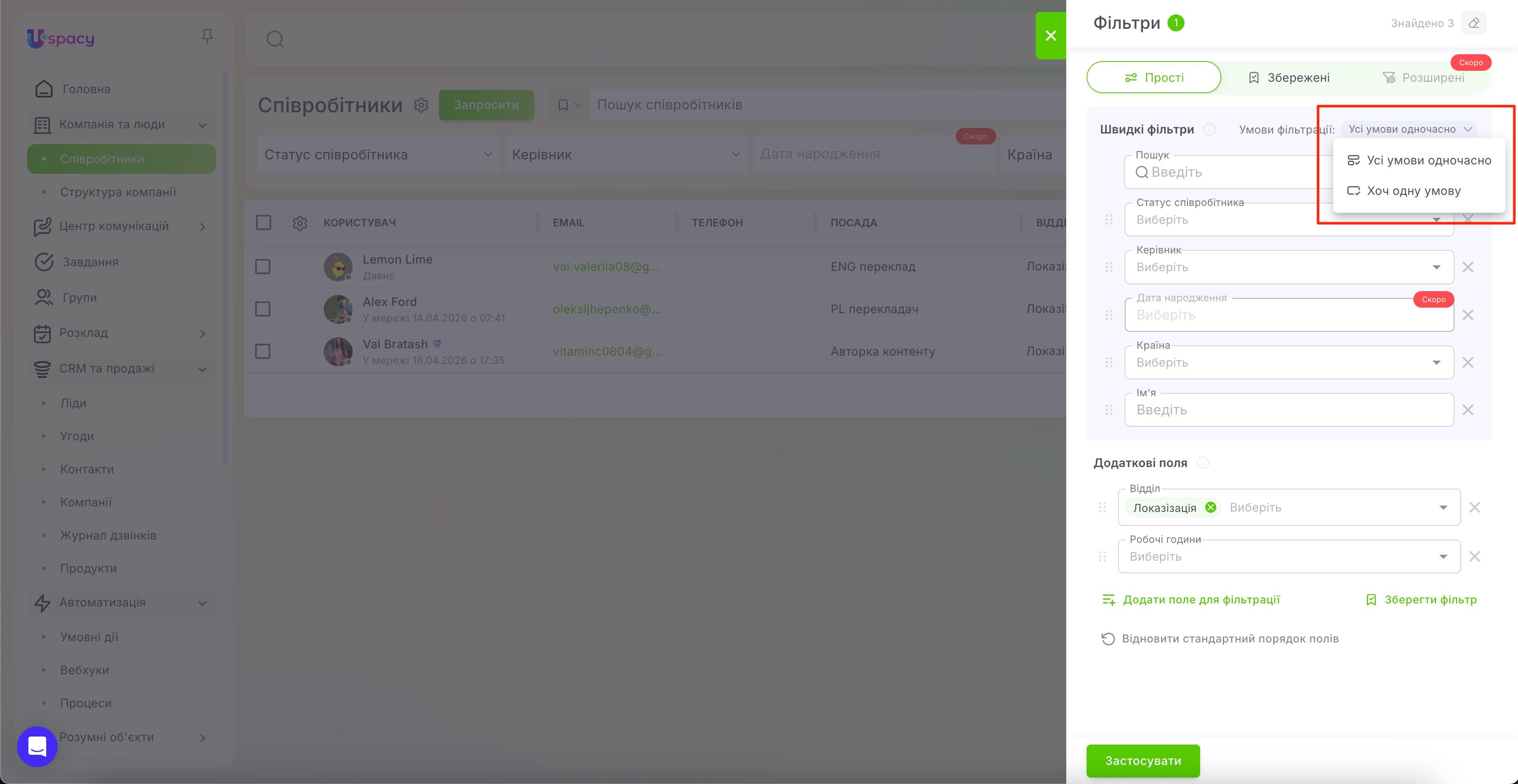The width and height of the screenshot is (1518, 784).
Task: Open Співробітники page settings gear
Action: pos(421,105)
